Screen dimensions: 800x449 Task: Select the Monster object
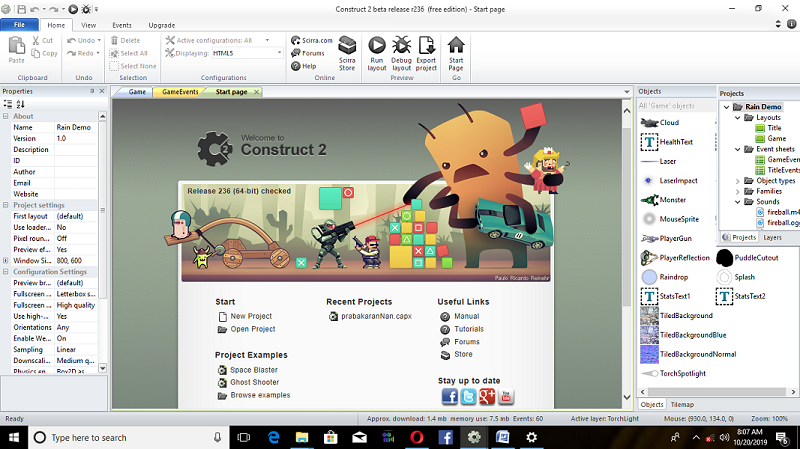664,200
